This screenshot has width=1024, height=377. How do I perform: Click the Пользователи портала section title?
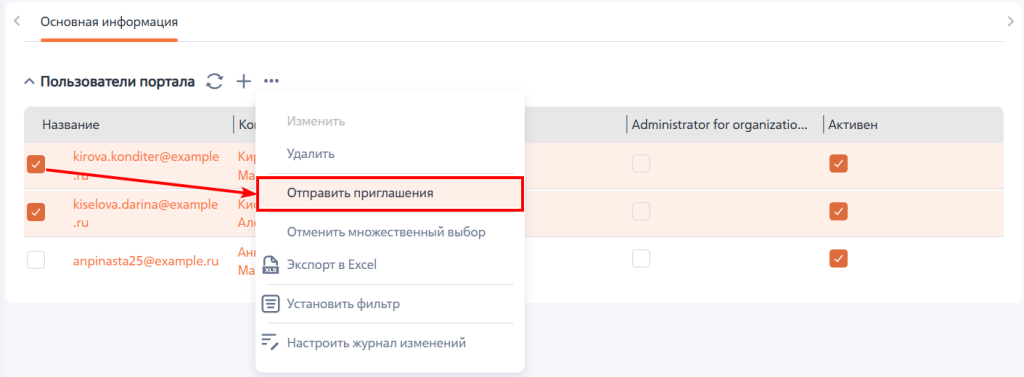point(118,82)
